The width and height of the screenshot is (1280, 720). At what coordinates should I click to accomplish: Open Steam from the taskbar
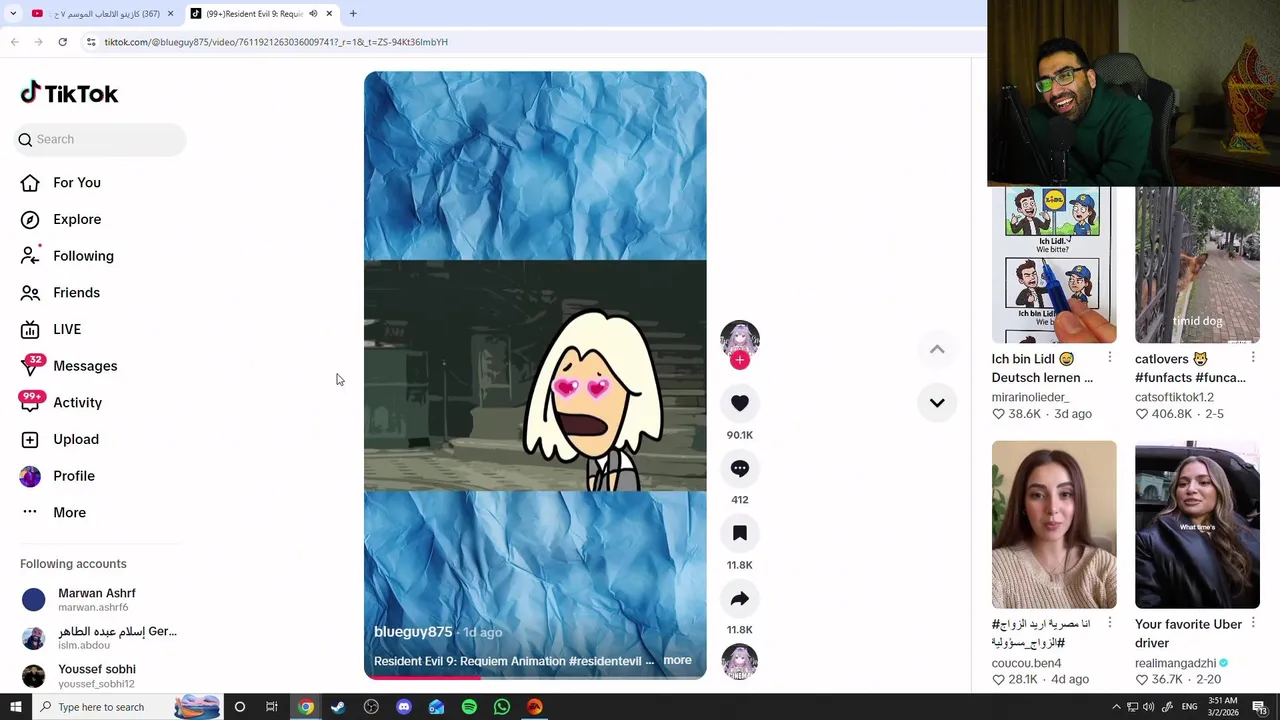(x=338, y=707)
